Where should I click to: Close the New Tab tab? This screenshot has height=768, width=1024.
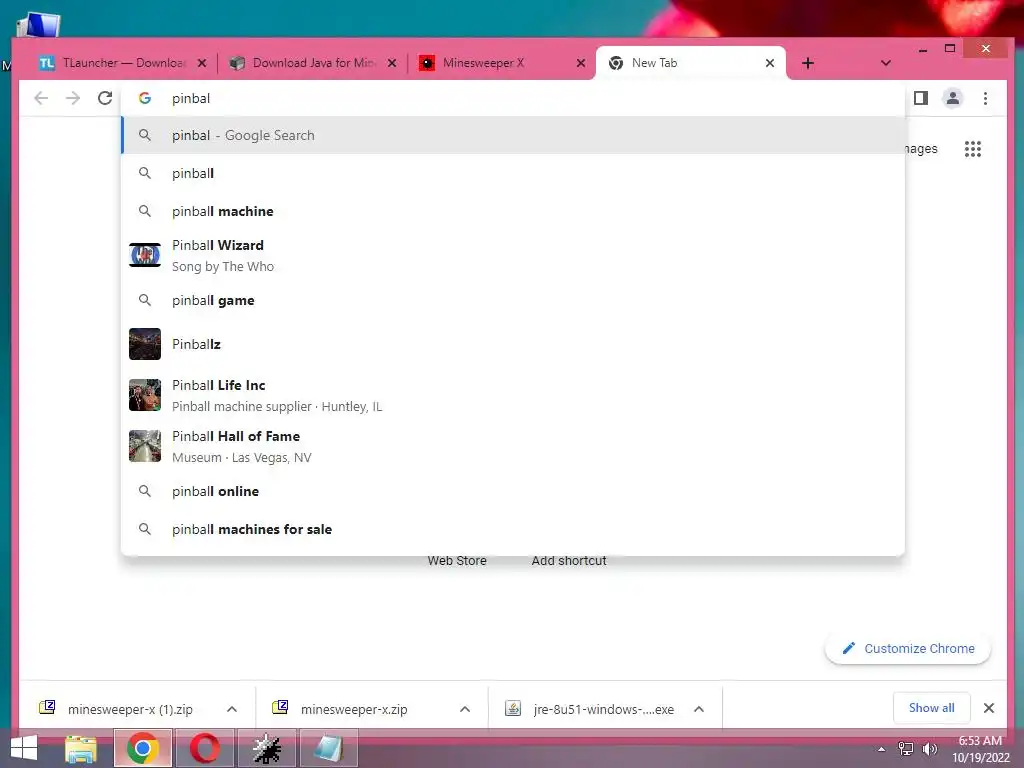770,63
